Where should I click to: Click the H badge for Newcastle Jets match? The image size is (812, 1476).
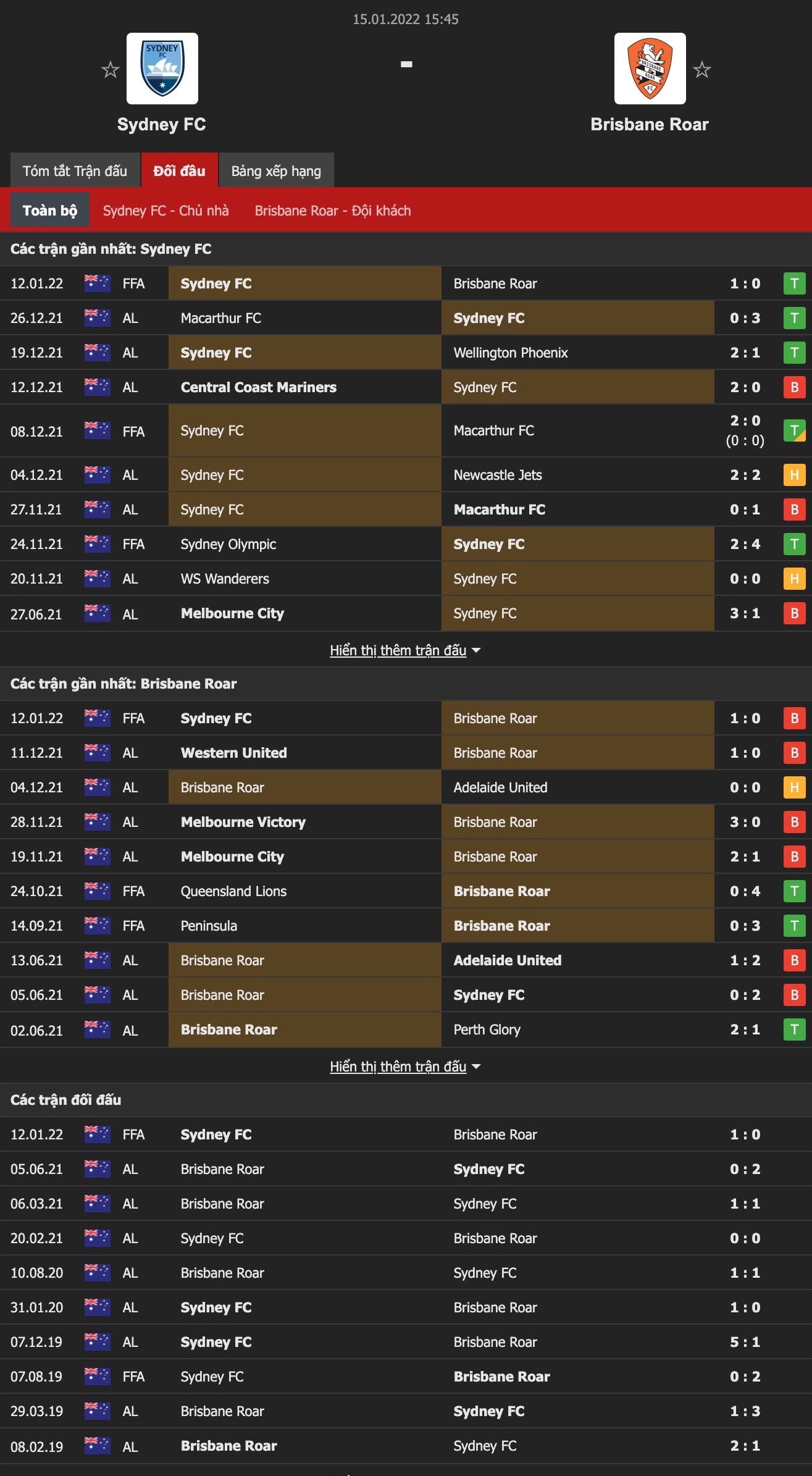click(794, 475)
